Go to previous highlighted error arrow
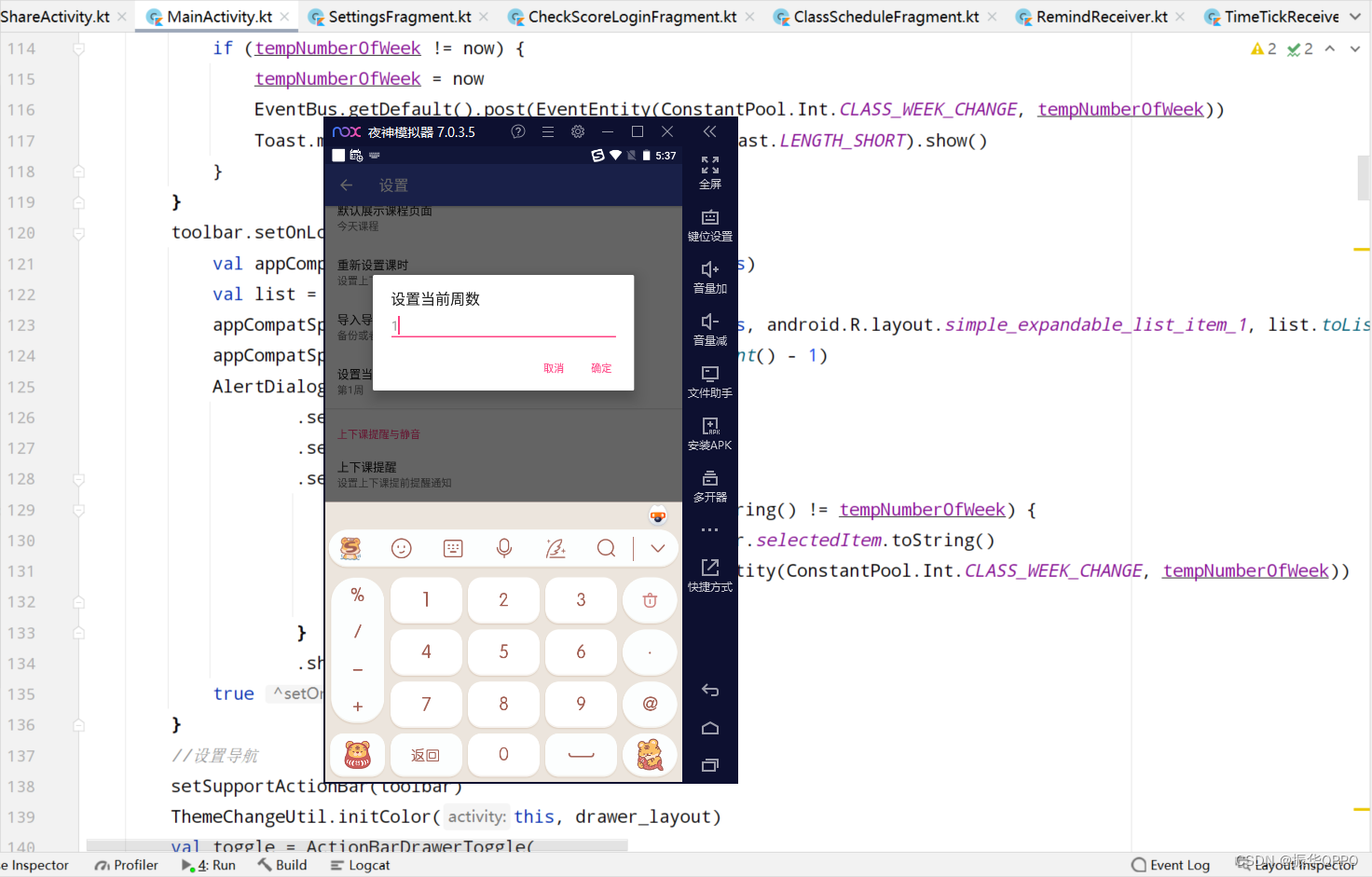1372x877 pixels. click(1330, 48)
